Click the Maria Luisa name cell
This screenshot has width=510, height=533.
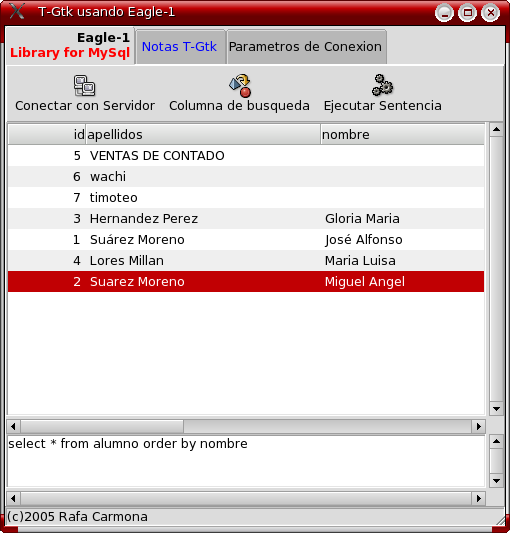point(360,261)
